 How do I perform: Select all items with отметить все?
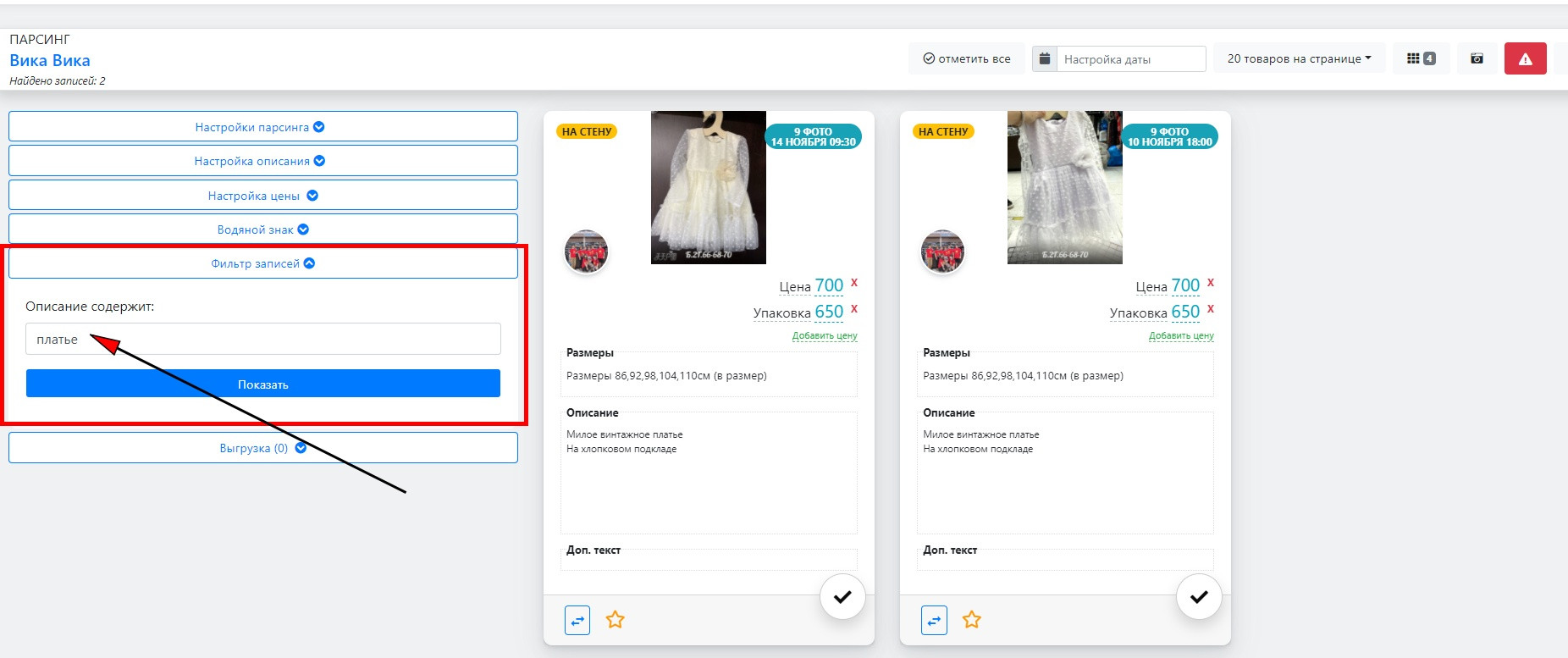(966, 58)
